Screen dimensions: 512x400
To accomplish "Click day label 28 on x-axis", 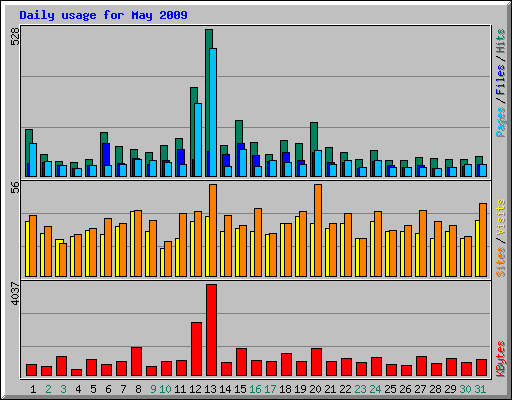I will 435,389.
